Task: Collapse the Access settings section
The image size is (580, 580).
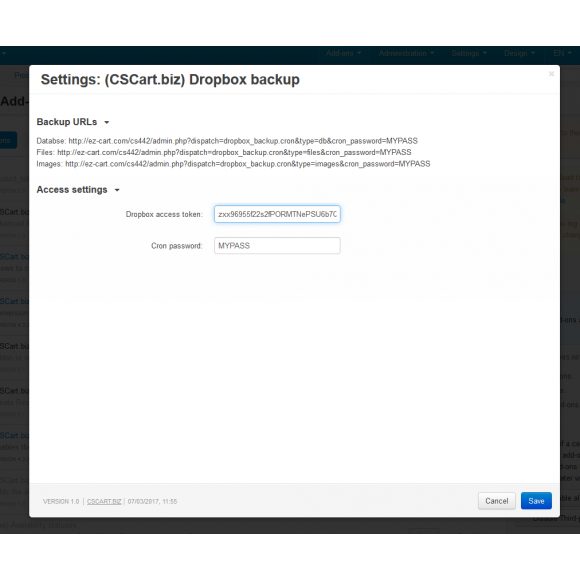Action: (78, 190)
